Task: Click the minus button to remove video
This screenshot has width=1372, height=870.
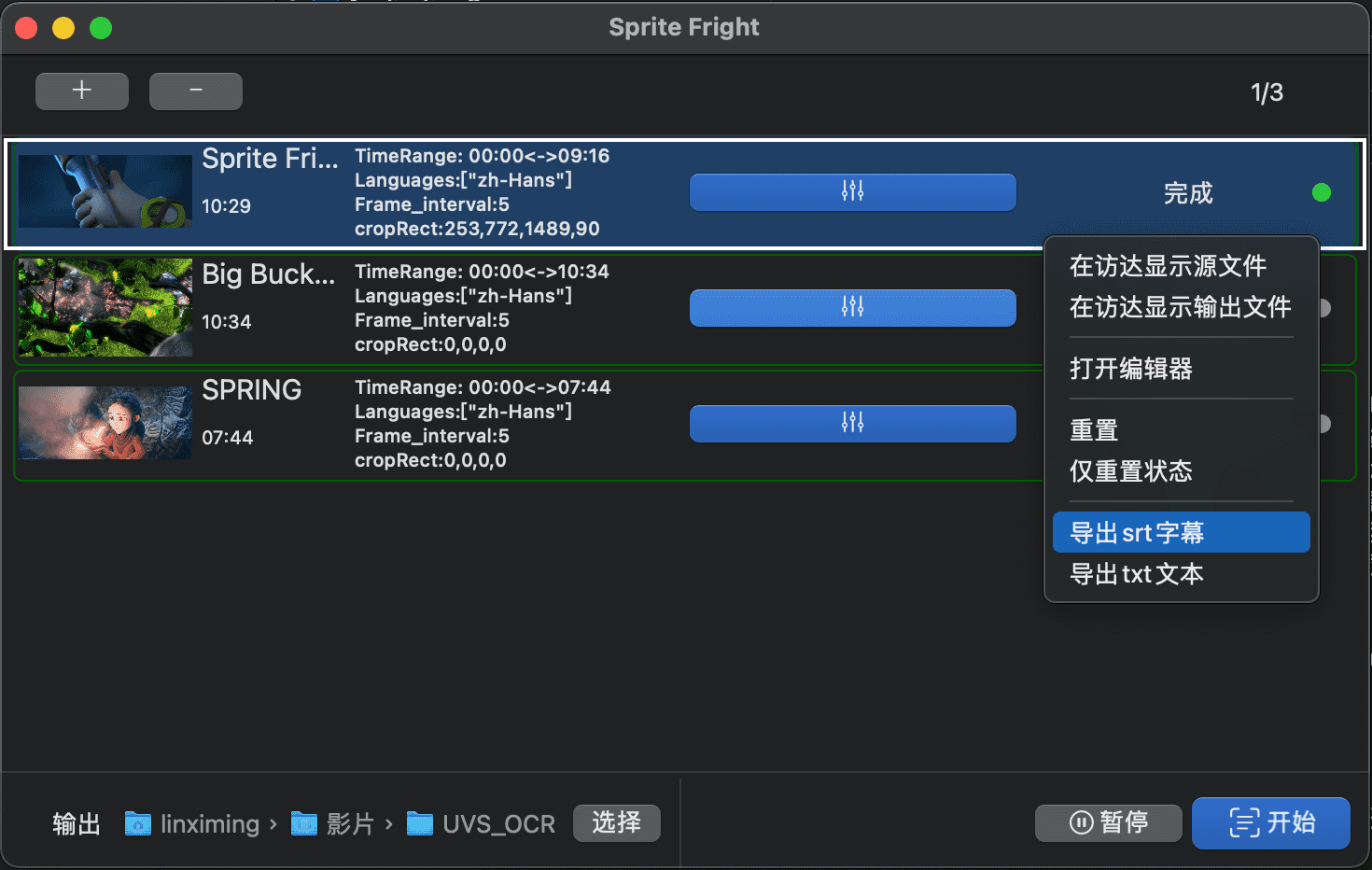Action: 196,91
